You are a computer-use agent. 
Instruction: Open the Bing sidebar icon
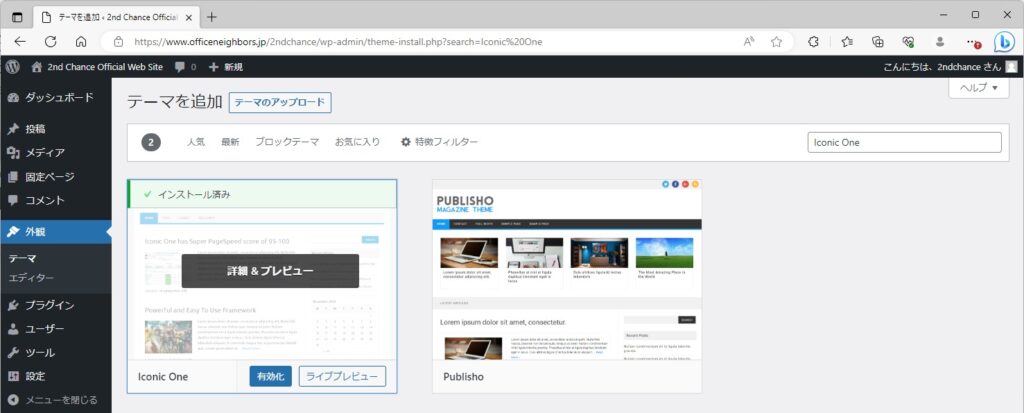pyautogui.click(x=1003, y=42)
